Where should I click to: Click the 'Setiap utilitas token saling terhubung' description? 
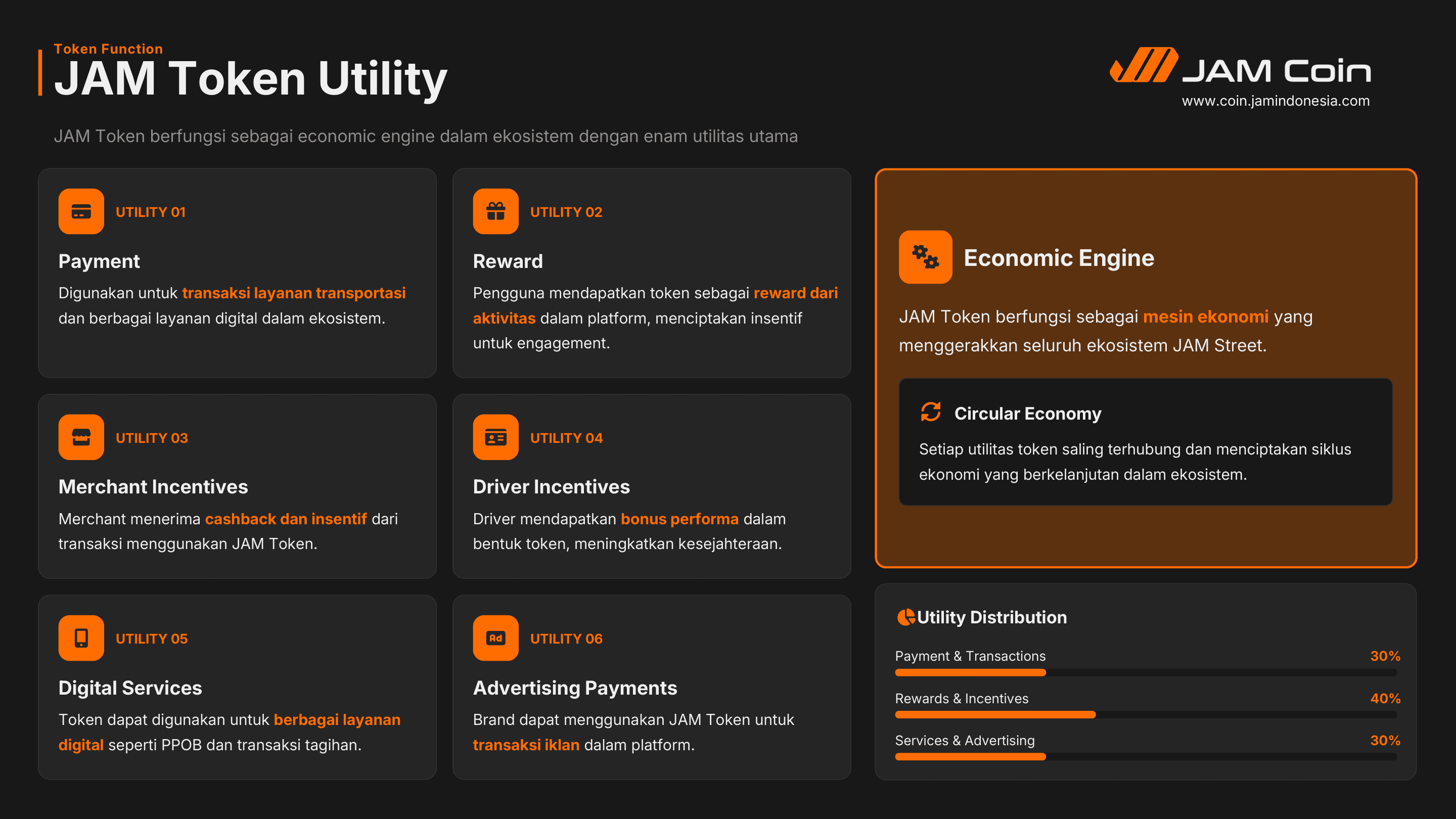pos(1135,462)
